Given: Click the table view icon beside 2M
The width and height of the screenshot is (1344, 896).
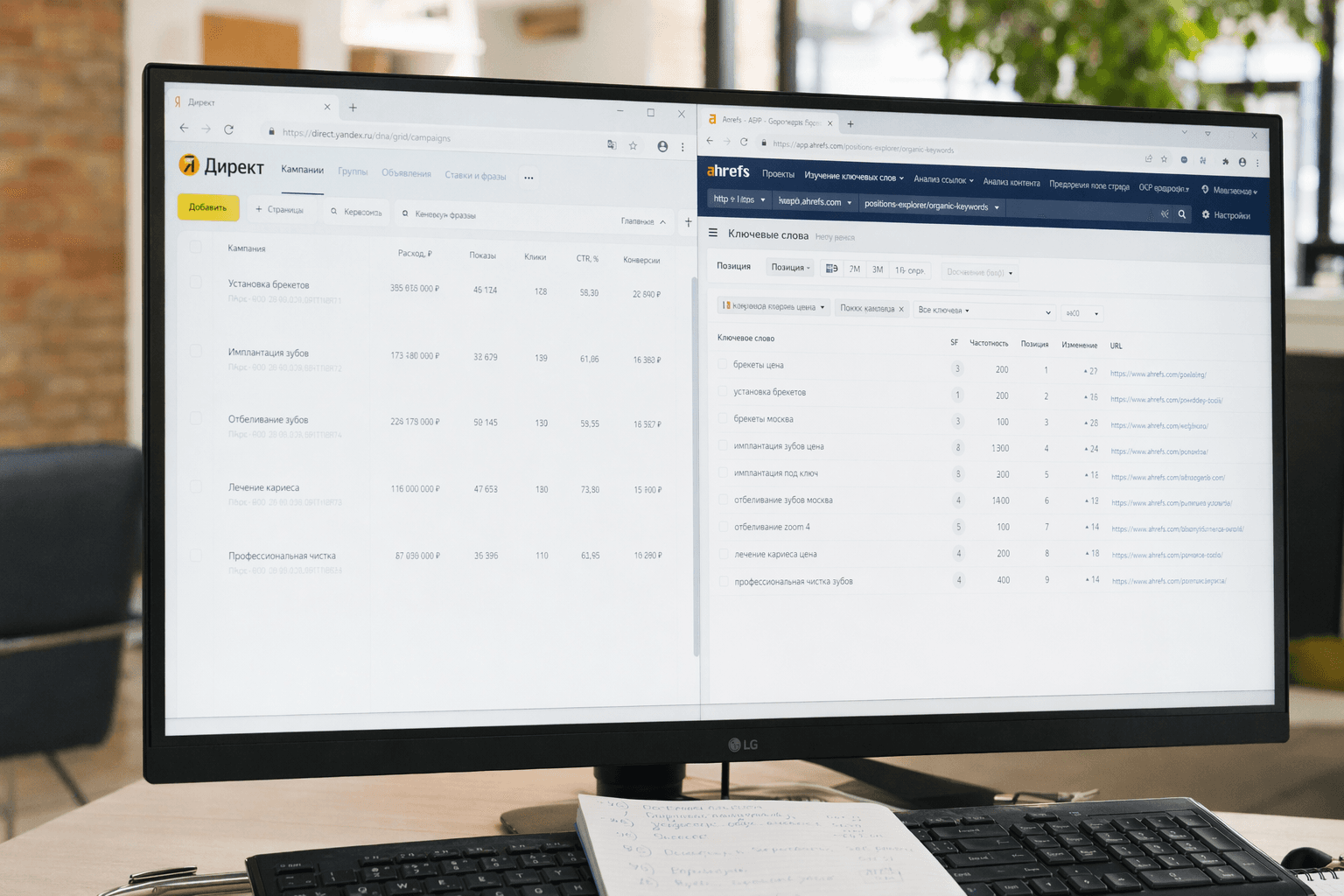Looking at the screenshot, I should point(832,269).
